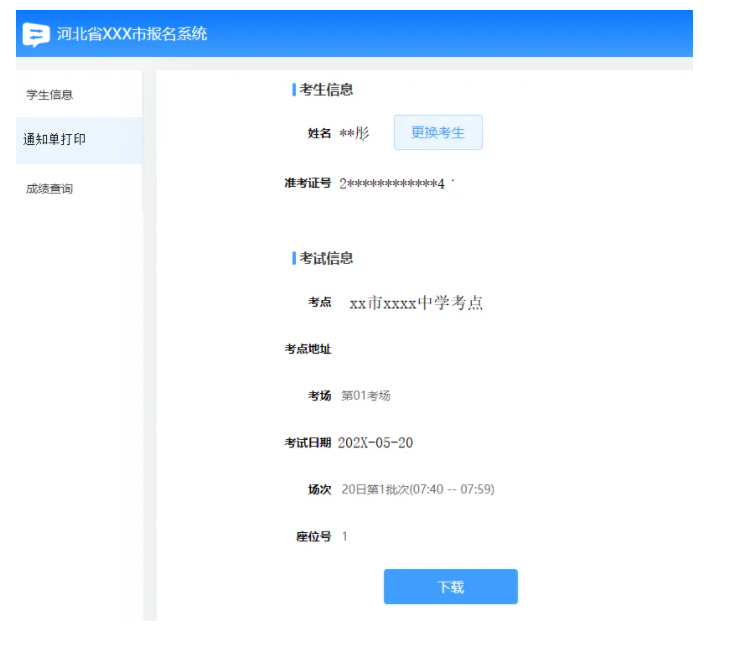This screenshot has width=753, height=670.
Task: Click the 考点地址 field label
Action: (x=308, y=349)
